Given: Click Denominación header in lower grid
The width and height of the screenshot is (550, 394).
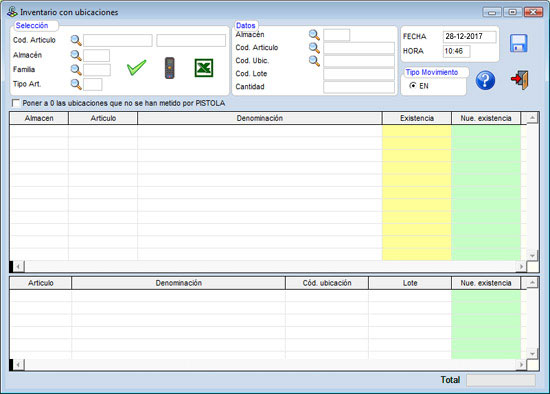Looking at the screenshot, I should coord(179,283).
